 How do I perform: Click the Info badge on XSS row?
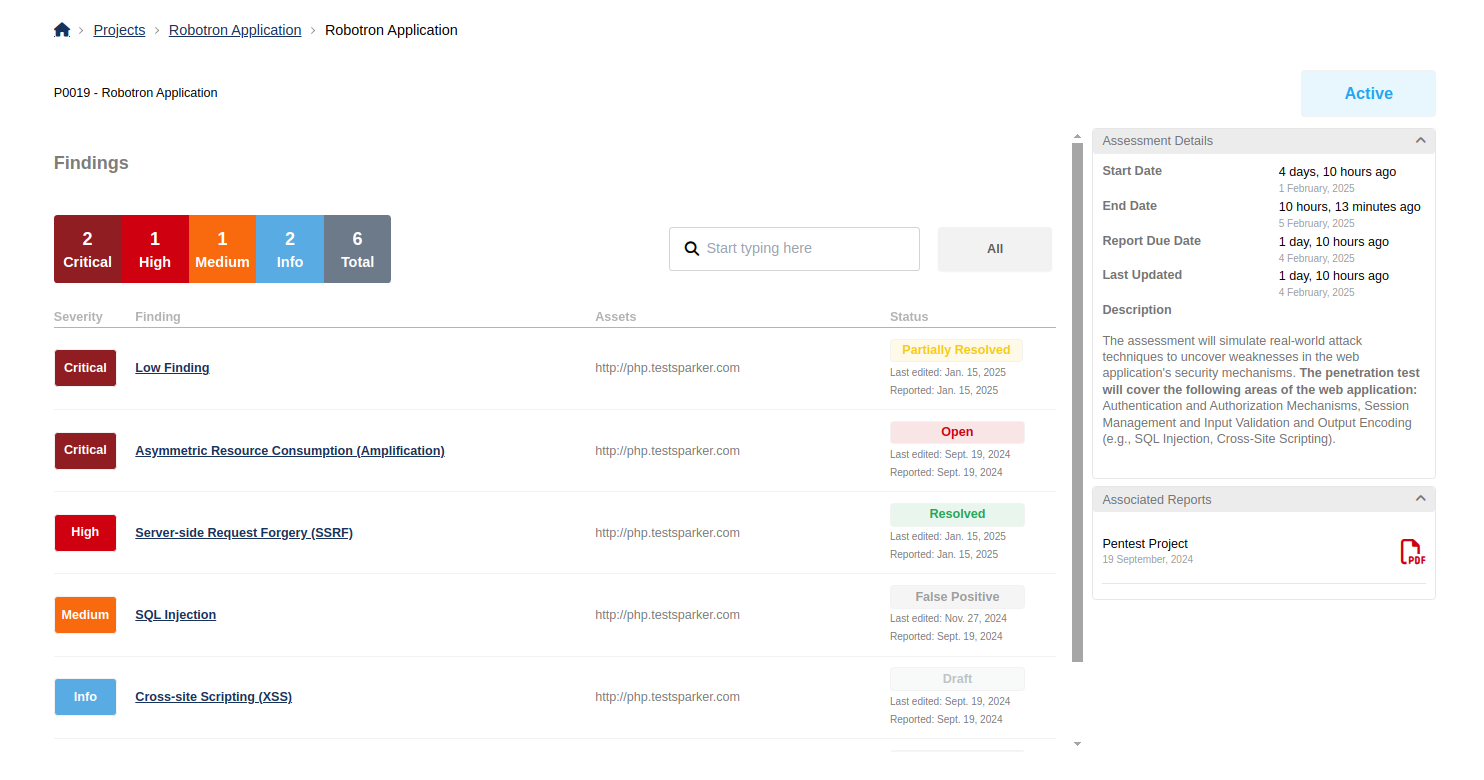[x=85, y=697]
